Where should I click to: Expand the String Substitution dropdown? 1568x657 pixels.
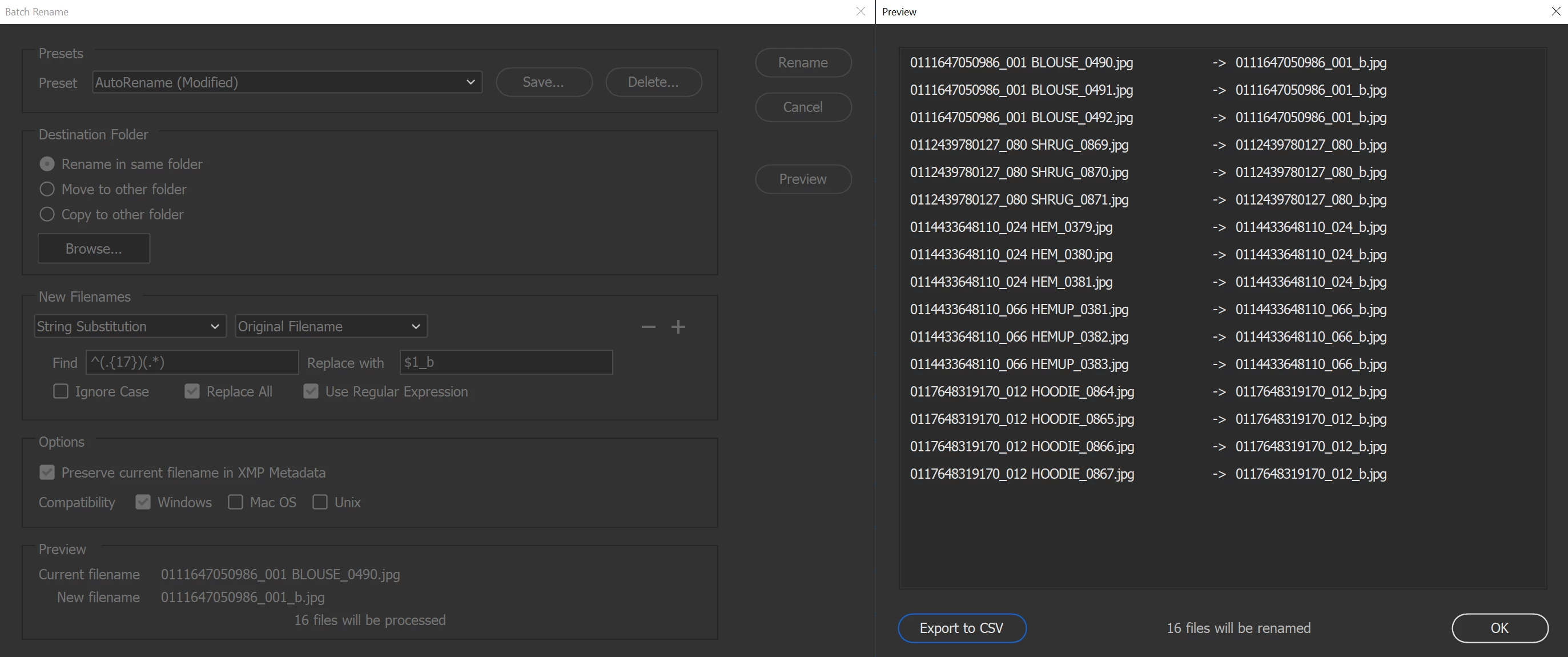tap(130, 326)
